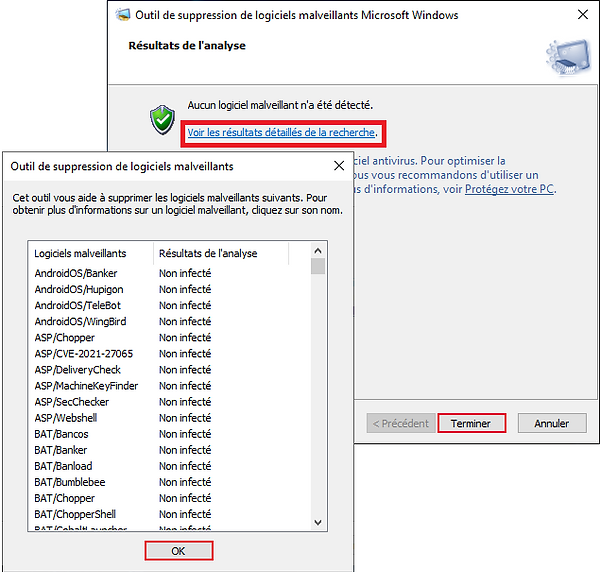Click the malware list scrollbar thumb
The height and width of the screenshot is (572, 600).
[x=318, y=266]
